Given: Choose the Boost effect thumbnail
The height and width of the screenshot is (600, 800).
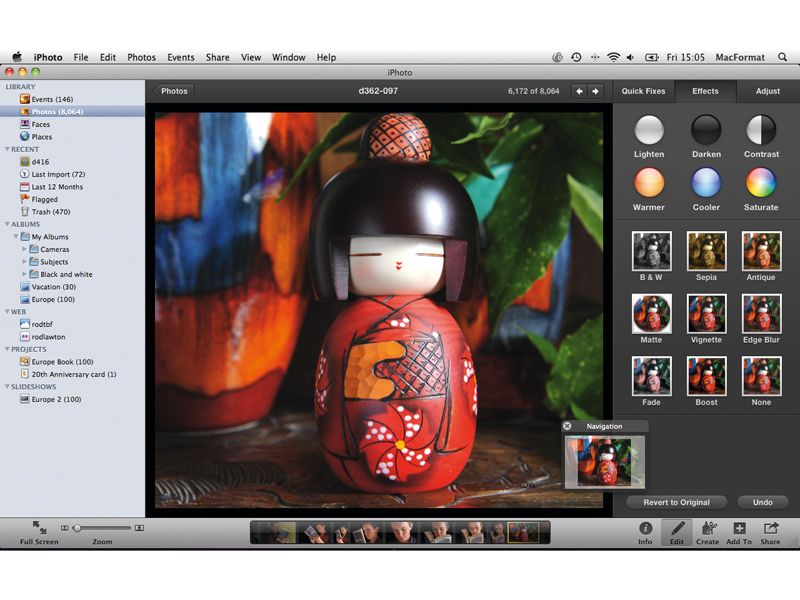Looking at the screenshot, I should [x=706, y=376].
